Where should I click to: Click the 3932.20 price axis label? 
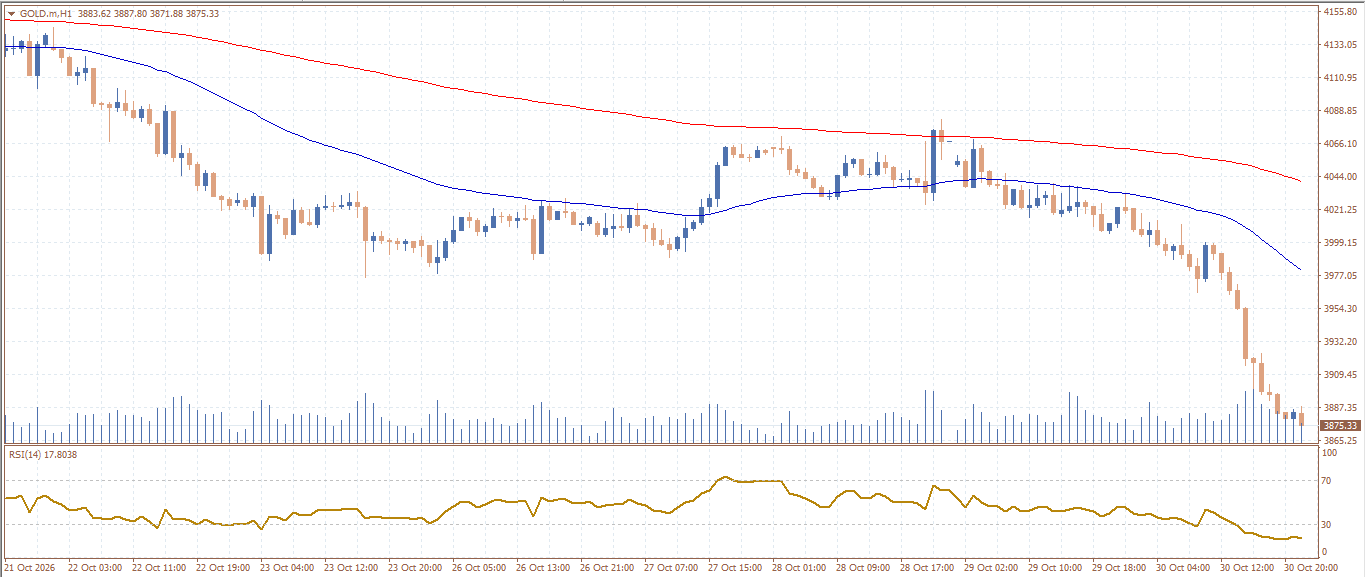pyautogui.click(x=1338, y=342)
